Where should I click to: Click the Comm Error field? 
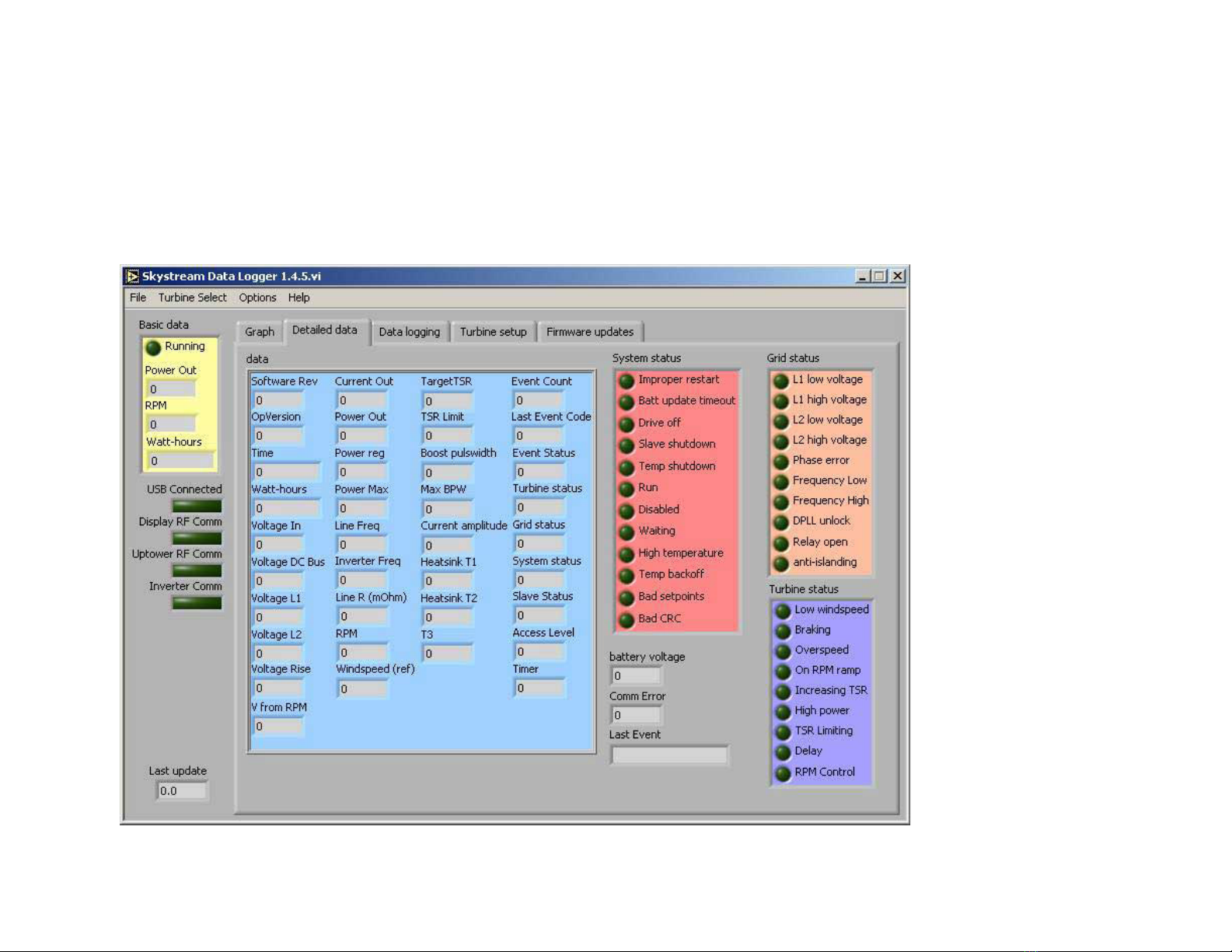pyautogui.click(x=636, y=715)
